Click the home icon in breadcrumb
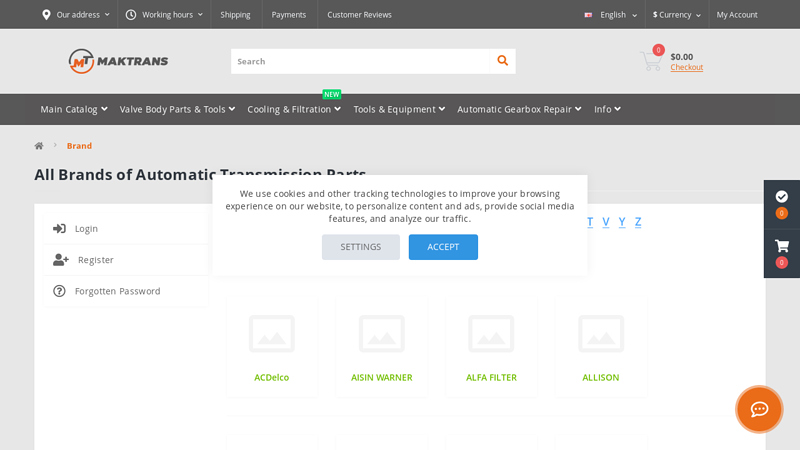The height and width of the screenshot is (450, 800). click(x=39, y=146)
